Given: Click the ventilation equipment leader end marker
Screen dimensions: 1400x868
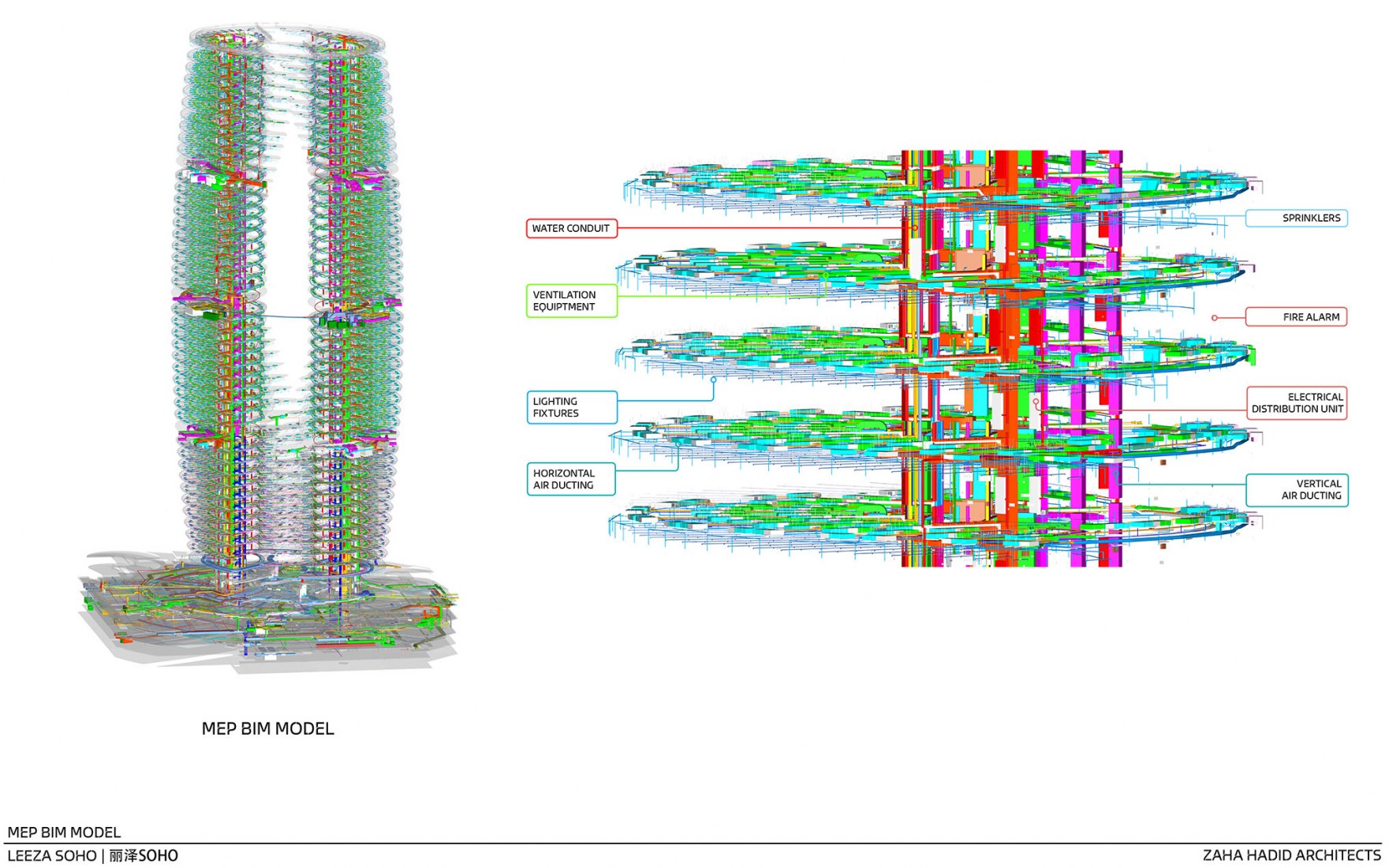Looking at the screenshot, I should (826, 276).
